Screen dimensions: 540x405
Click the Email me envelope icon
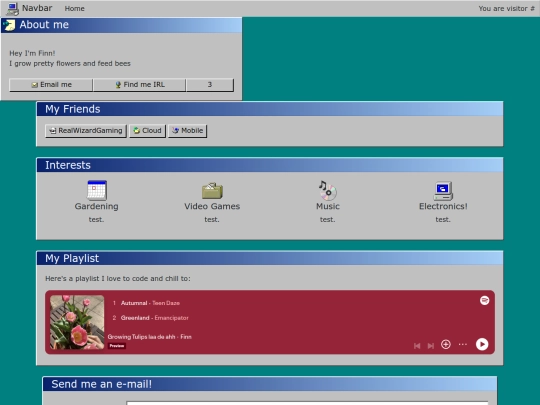[34, 85]
